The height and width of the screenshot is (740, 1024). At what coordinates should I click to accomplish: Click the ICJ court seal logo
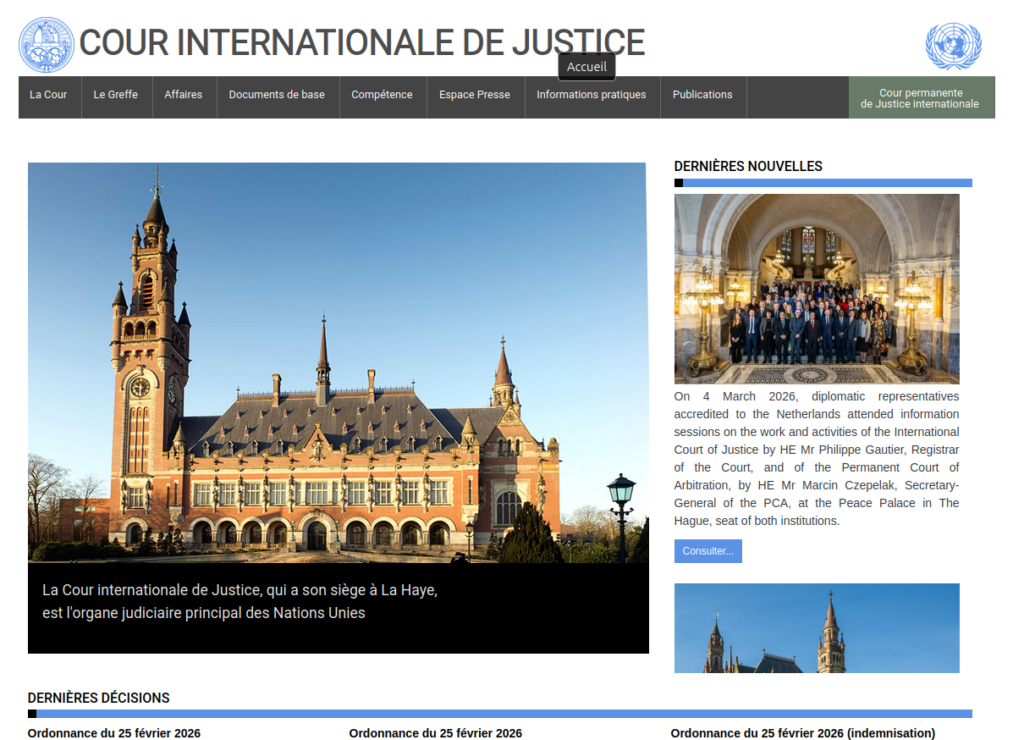pos(46,45)
